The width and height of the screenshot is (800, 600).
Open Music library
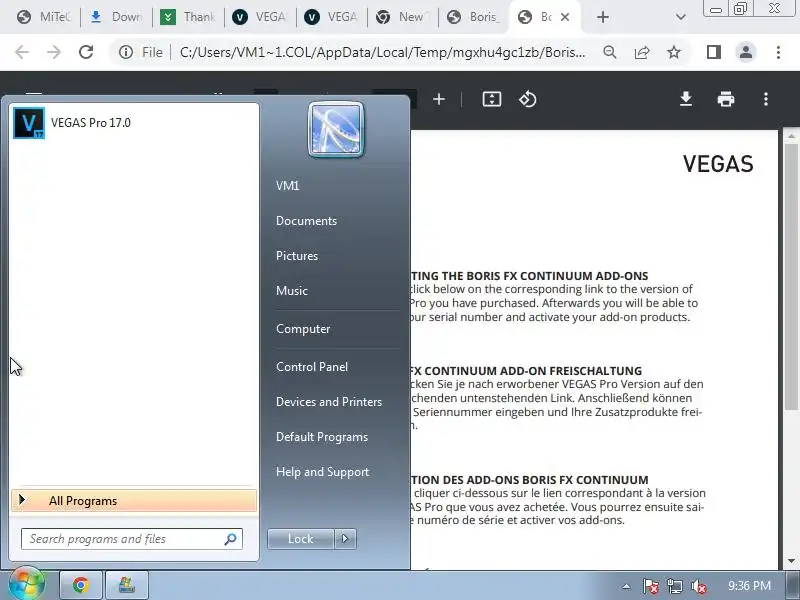pyautogui.click(x=291, y=291)
